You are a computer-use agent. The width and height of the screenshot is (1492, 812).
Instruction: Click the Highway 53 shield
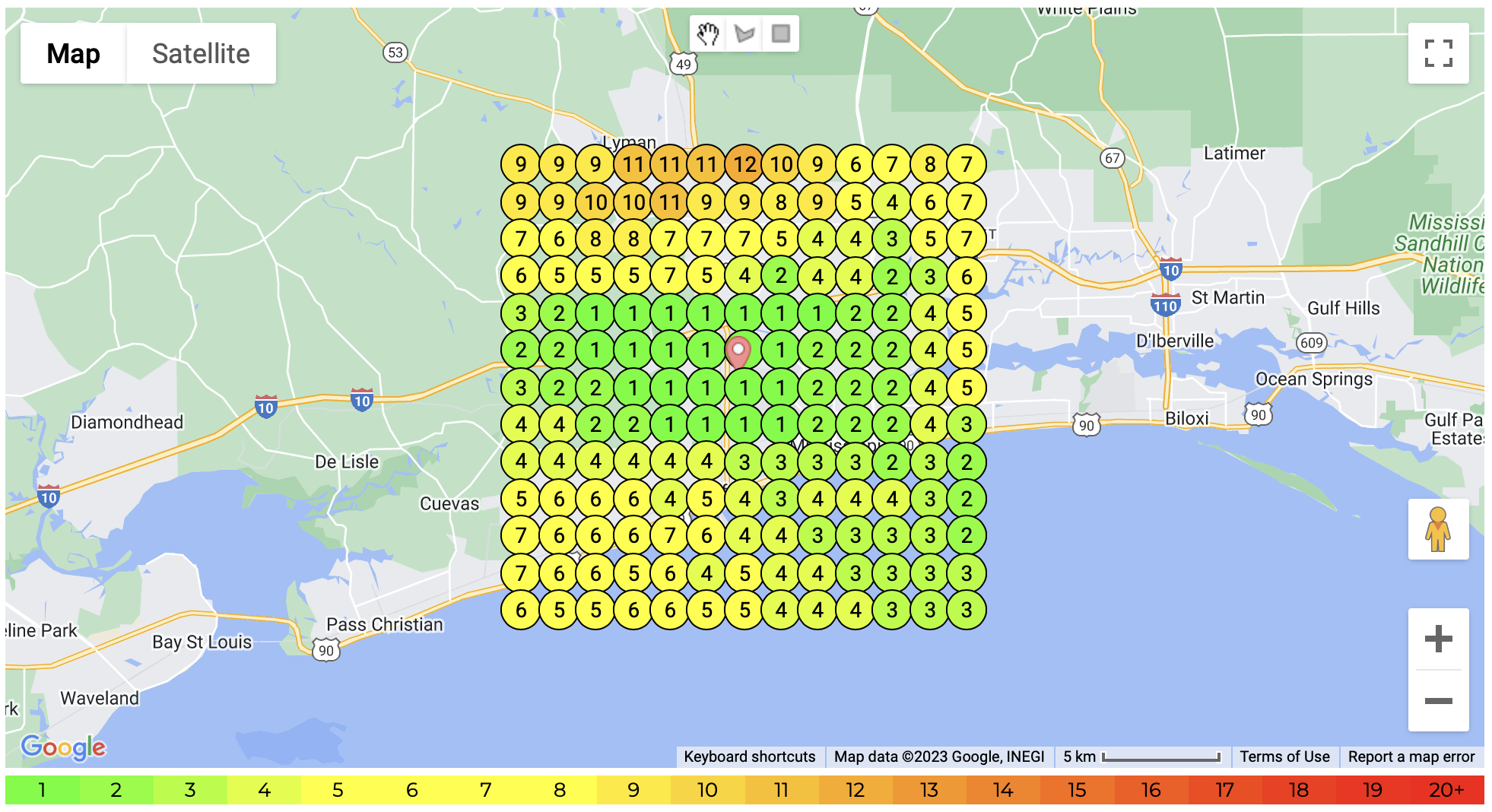point(395,52)
